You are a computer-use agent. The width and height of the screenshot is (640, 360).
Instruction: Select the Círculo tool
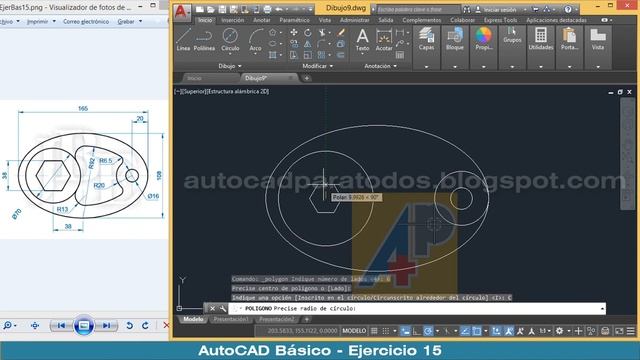click(x=230, y=40)
